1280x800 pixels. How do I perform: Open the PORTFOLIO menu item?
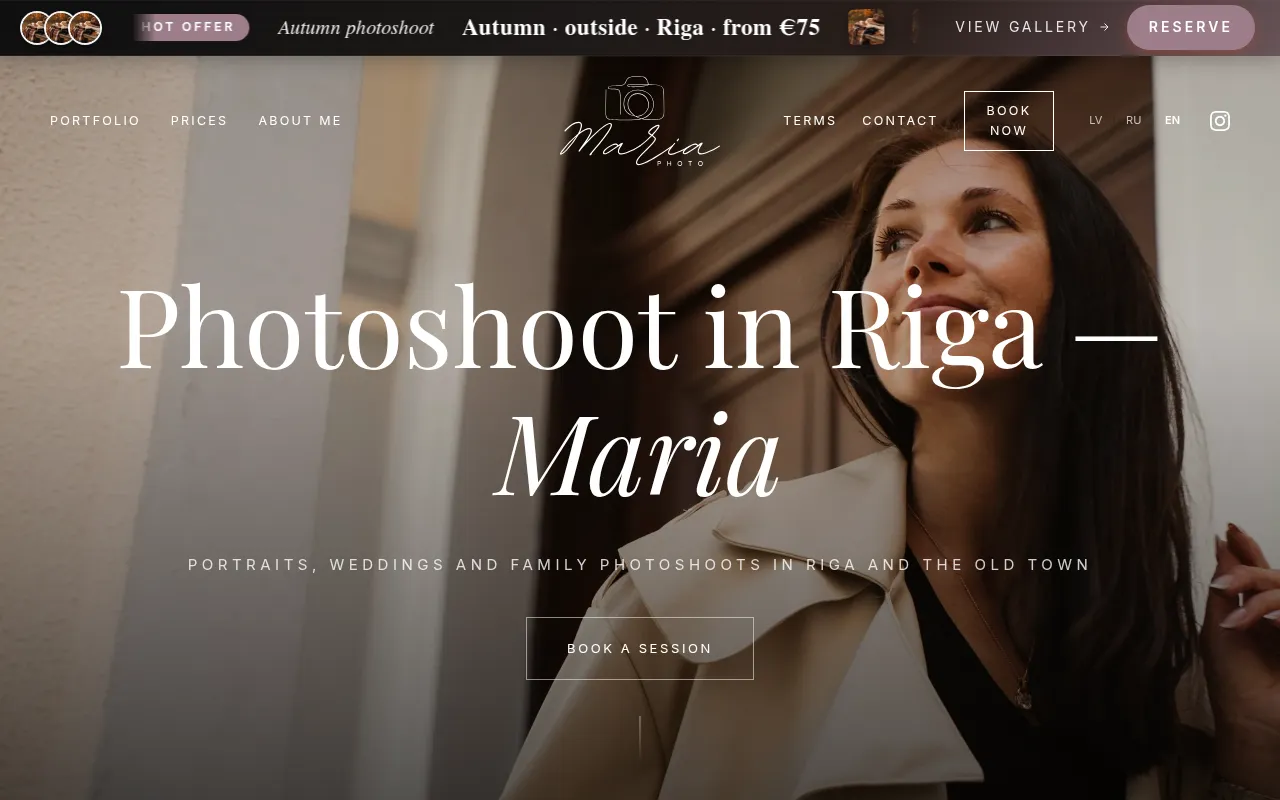pyautogui.click(x=95, y=121)
